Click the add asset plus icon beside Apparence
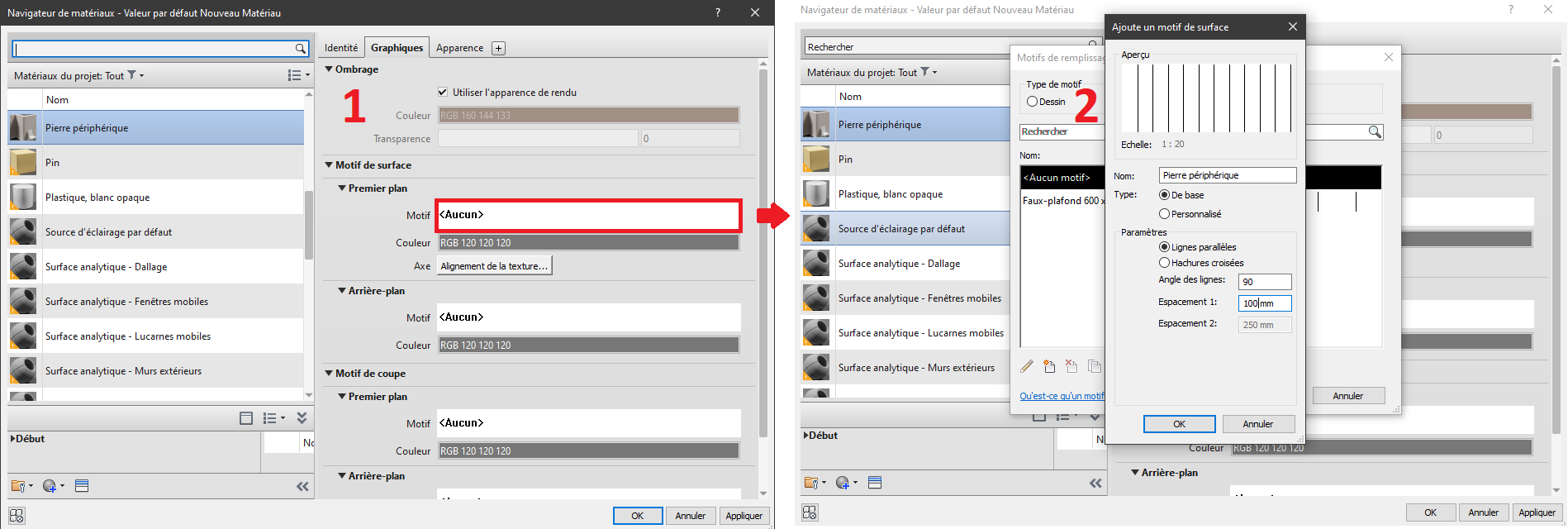1568x529 pixels. pyautogui.click(x=498, y=48)
